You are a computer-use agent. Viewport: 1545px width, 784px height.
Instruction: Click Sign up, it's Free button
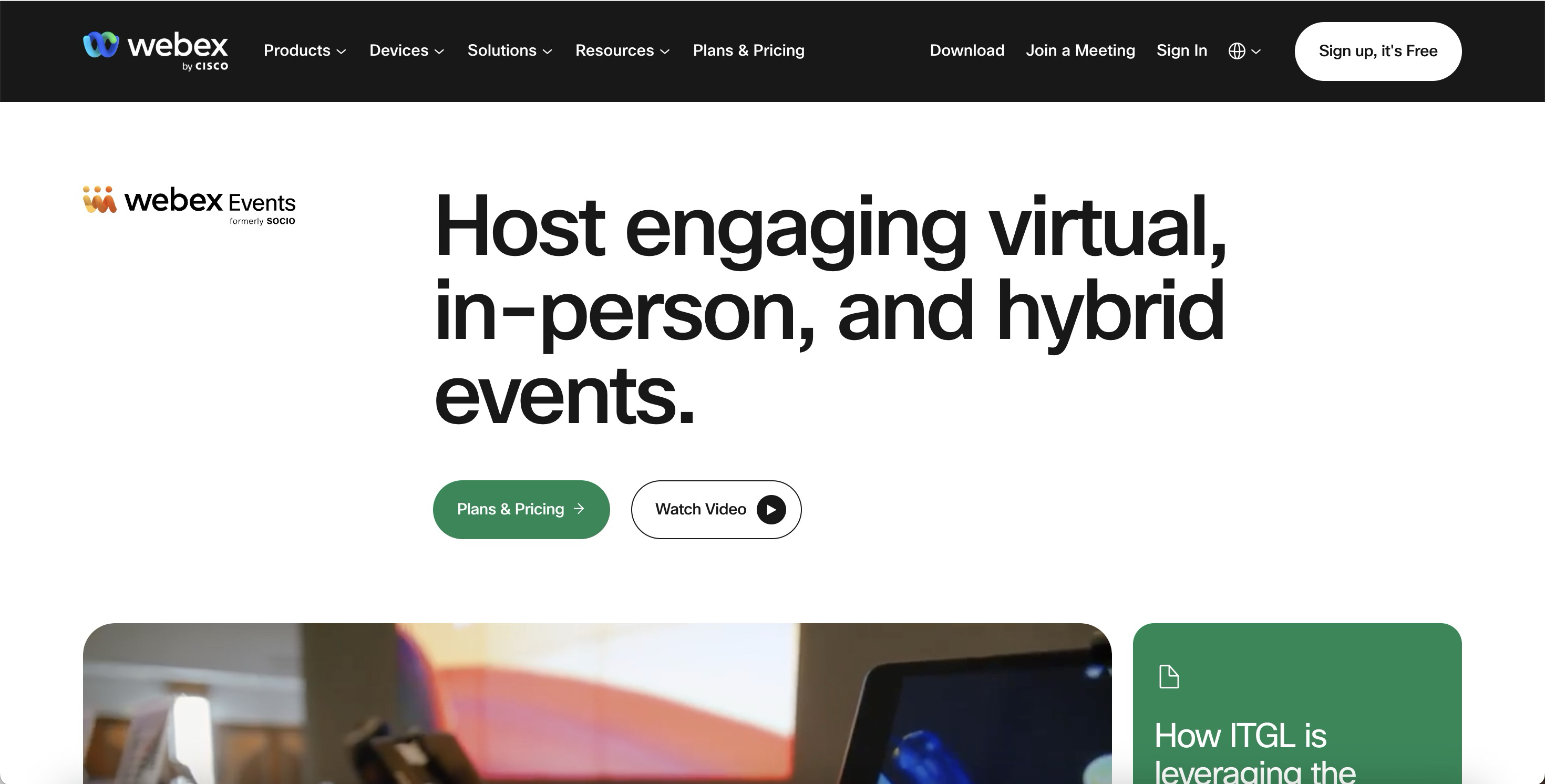tap(1378, 51)
